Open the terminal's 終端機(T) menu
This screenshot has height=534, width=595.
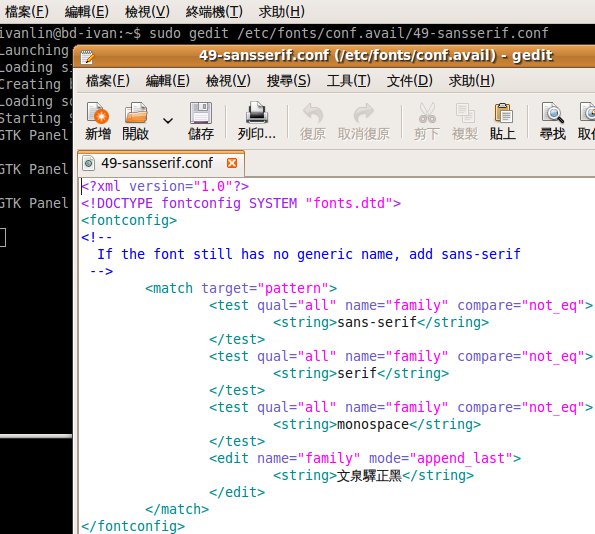click(214, 12)
